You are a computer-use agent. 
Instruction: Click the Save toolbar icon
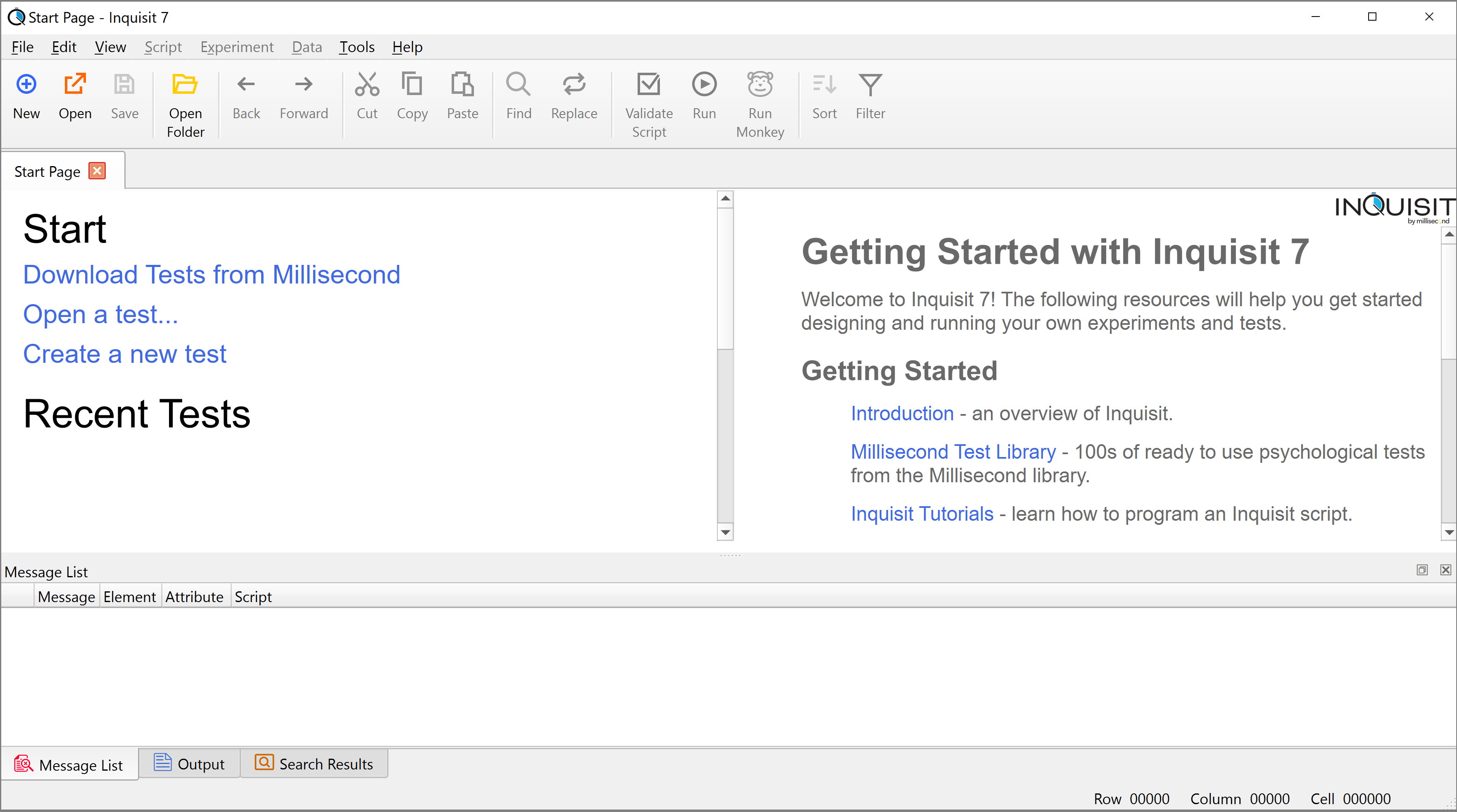[124, 85]
